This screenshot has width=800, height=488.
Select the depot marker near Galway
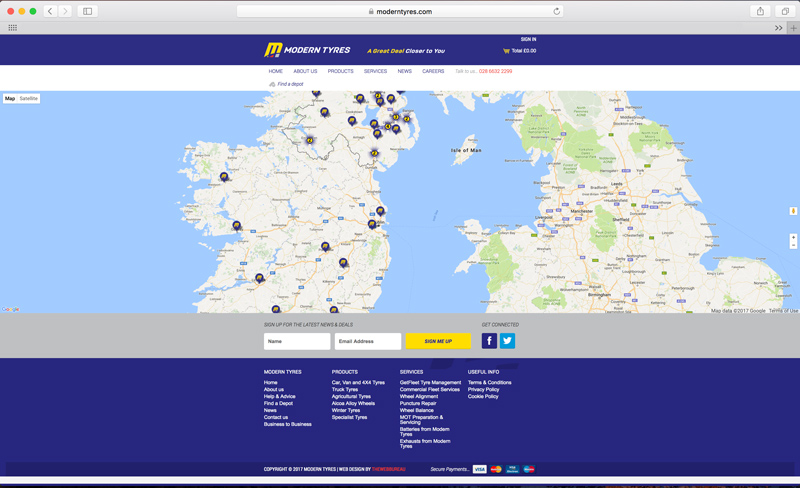[x=237, y=225]
